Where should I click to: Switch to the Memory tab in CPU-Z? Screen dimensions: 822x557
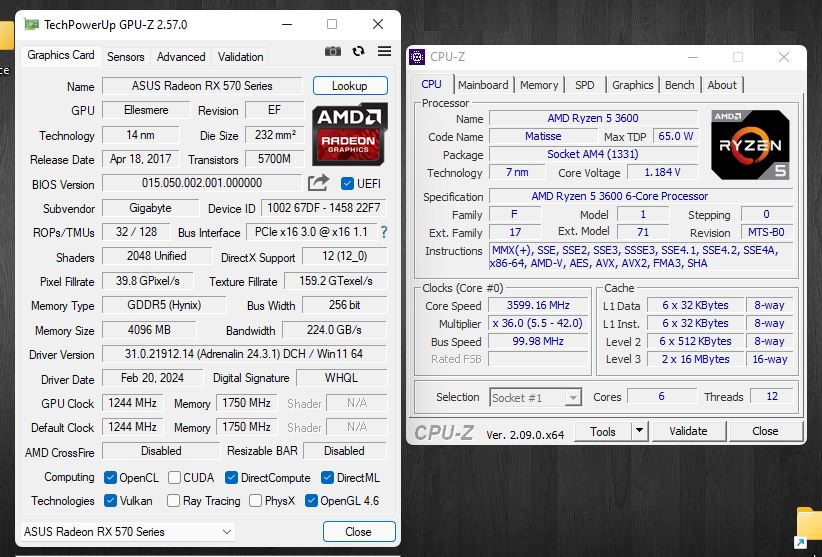pos(539,85)
